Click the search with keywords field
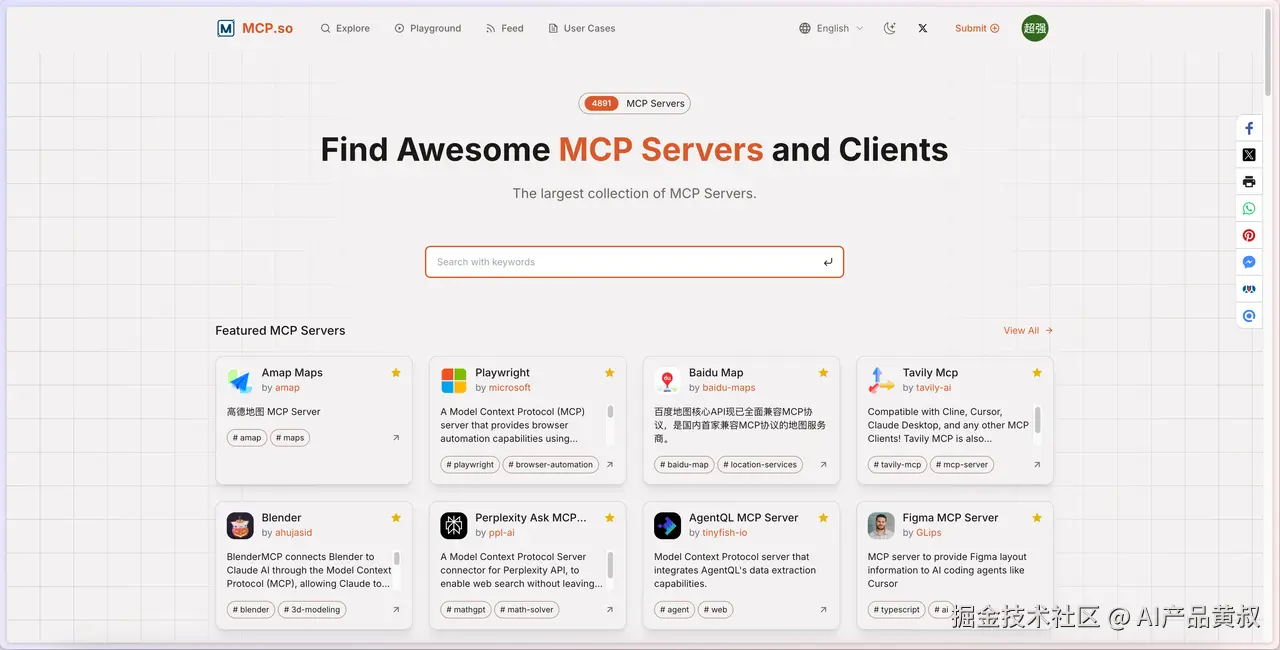 [x=634, y=262]
